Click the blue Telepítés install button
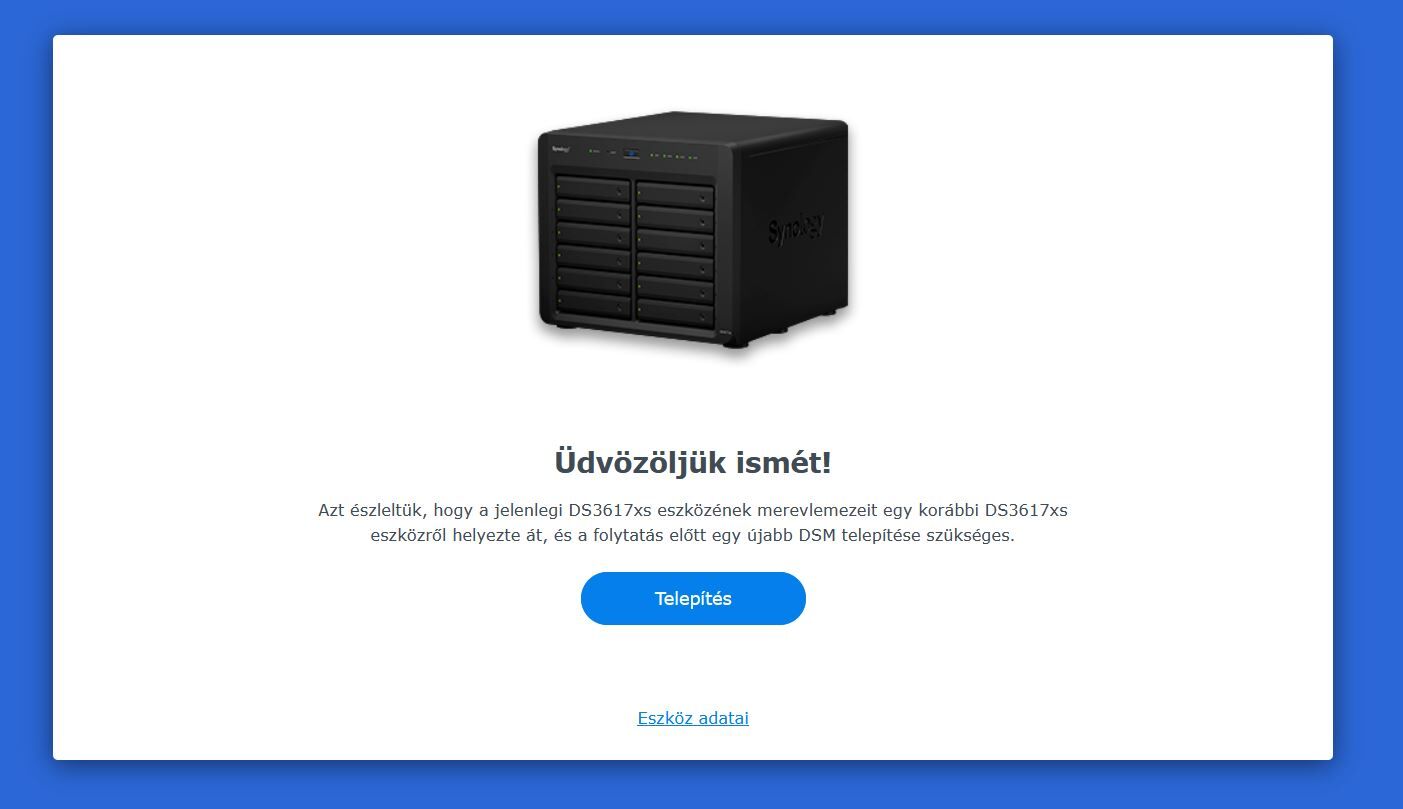The image size is (1403, 809). tap(693, 598)
